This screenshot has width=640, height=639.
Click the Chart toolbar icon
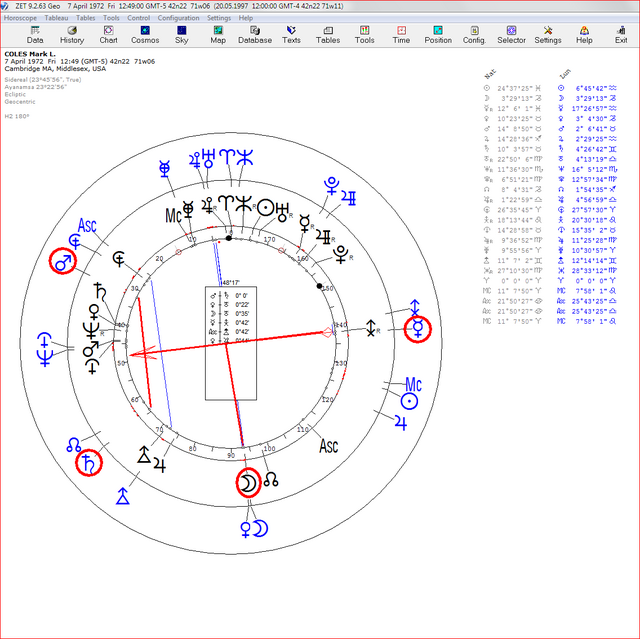click(108, 35)
